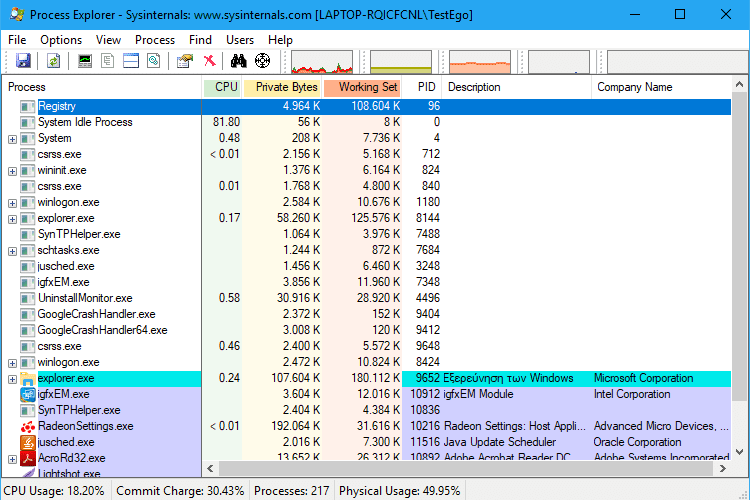Click the Java icon of jusched.exe PID 11516
Screen dimensions: 750x500
[28, 442]
